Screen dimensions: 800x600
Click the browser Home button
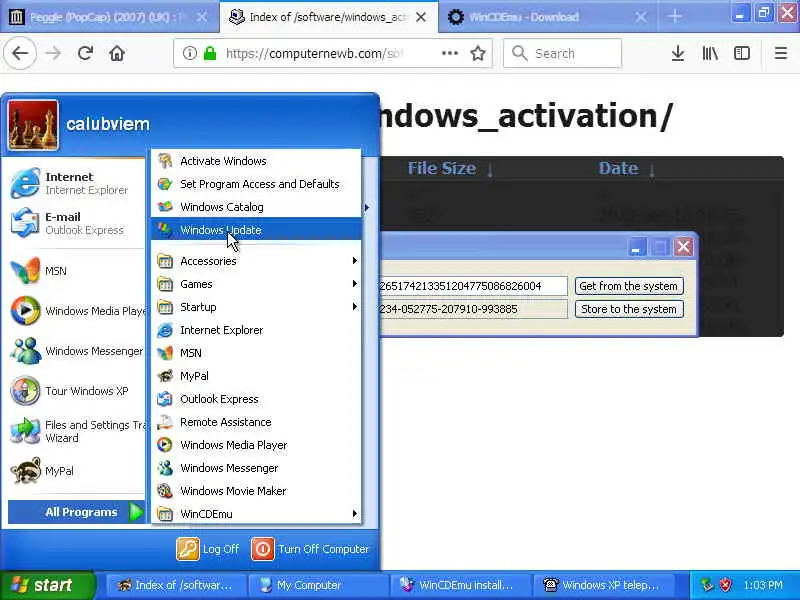pyautogui.click(x=117, y=53)
